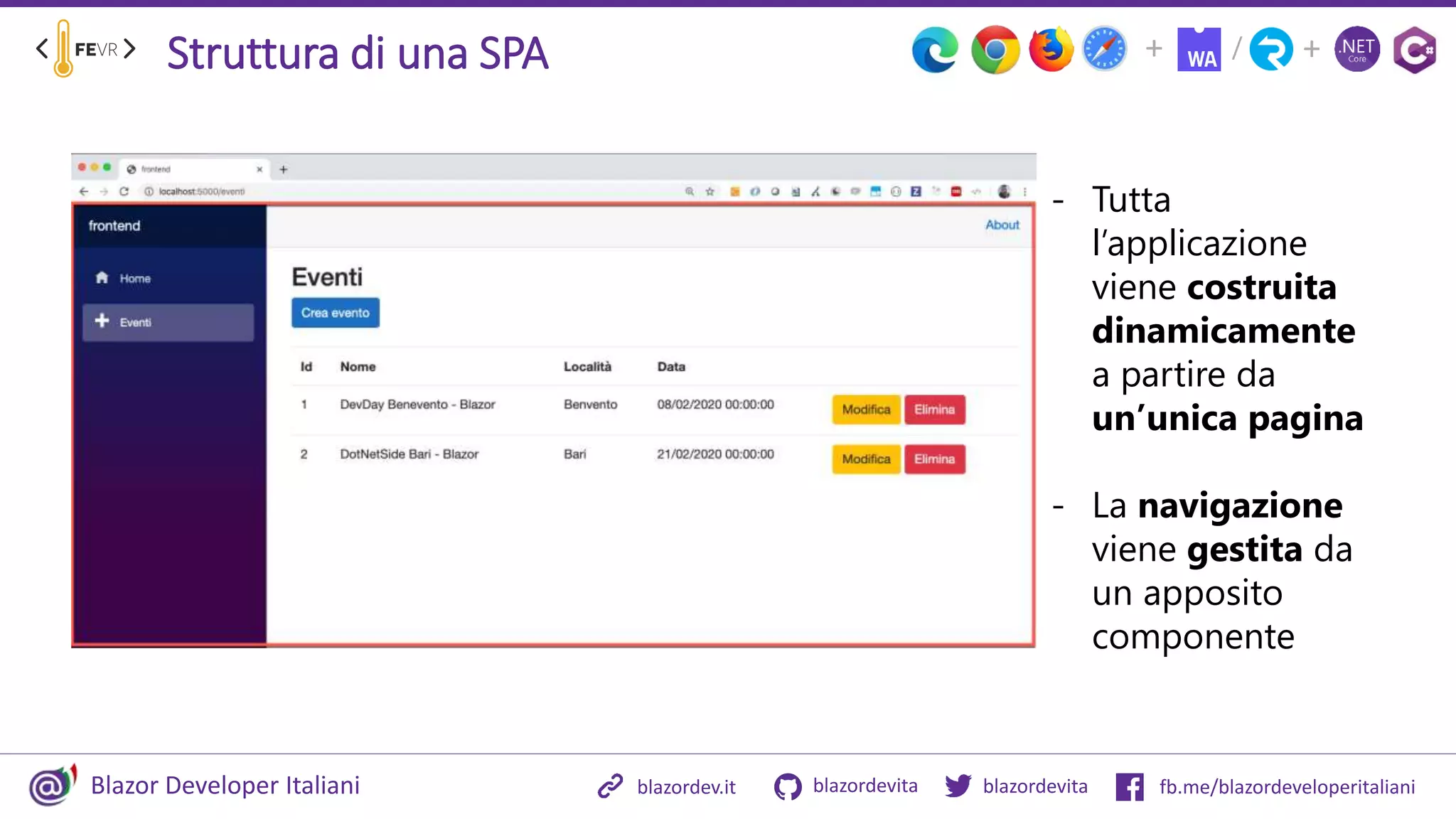Click the orange extension icon in the browser toolbar
1456x819 pixels.
click(735, 191)
